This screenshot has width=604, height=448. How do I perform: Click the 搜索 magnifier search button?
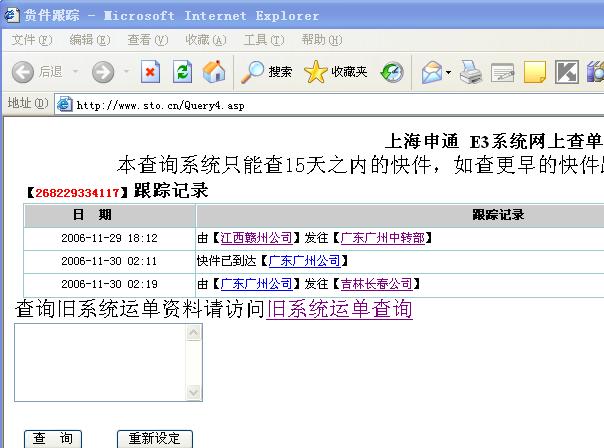[267, 72]
